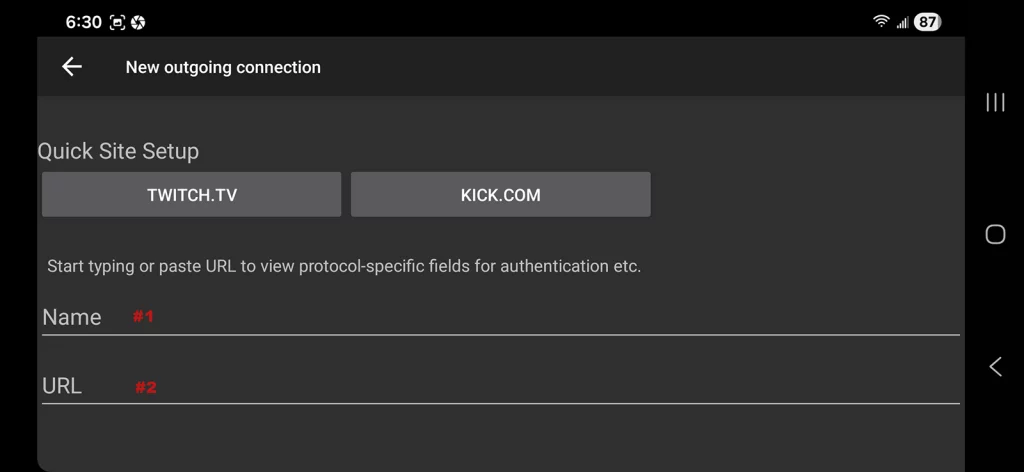Tap the Android home navigation icon
The width and height of the screenshot is (1024, 472).
coord(995,234)
